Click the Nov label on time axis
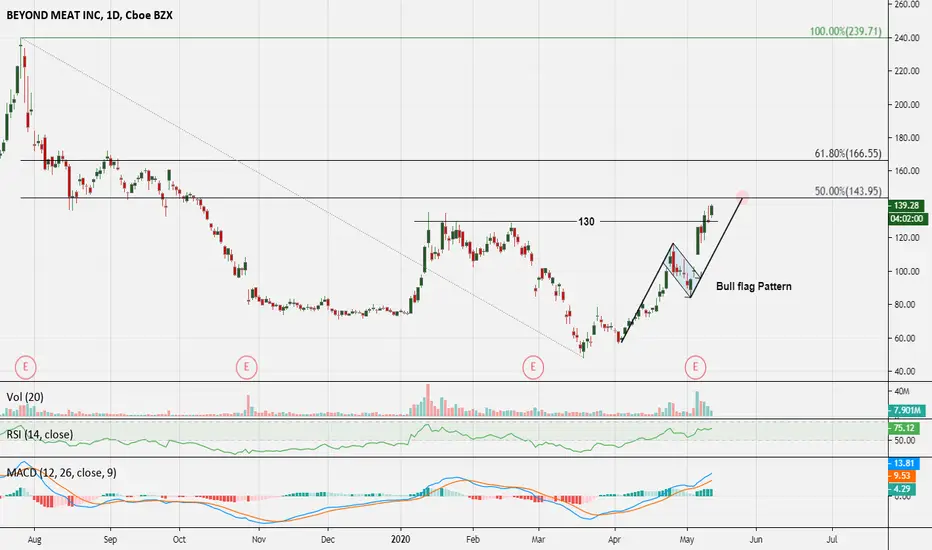The image size is (932, 550). pyautogui.click(x=259, y=540)
